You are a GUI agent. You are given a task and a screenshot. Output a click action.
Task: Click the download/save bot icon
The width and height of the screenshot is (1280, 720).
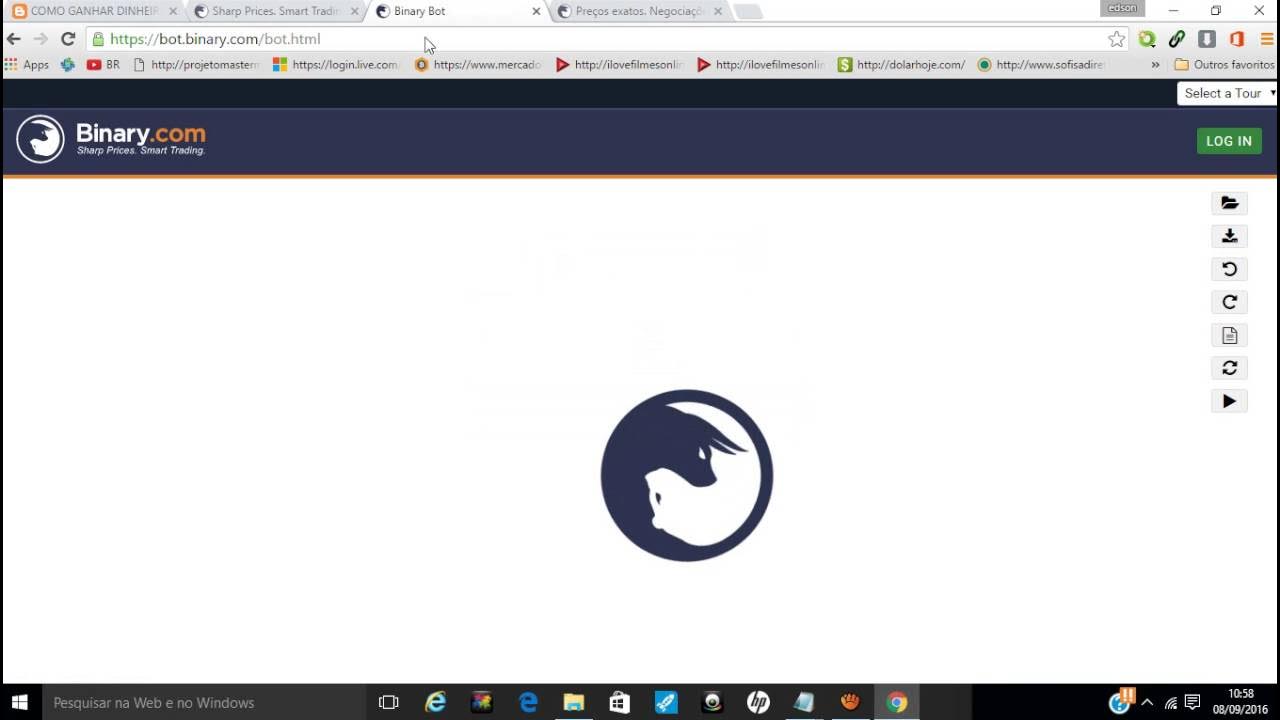[x=1229, y=236]
